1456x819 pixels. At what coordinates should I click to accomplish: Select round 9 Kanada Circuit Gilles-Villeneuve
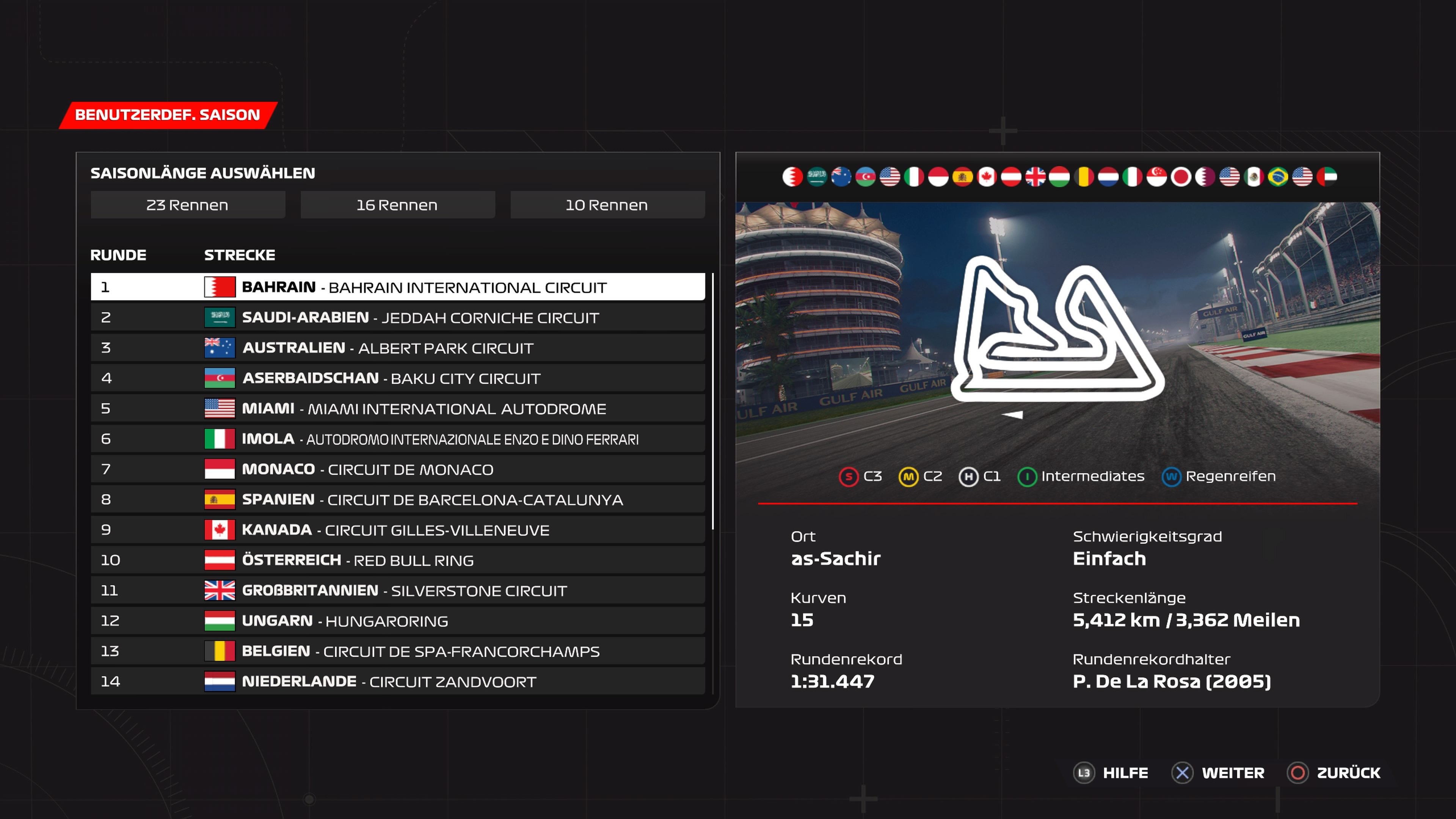pos(398,530)
